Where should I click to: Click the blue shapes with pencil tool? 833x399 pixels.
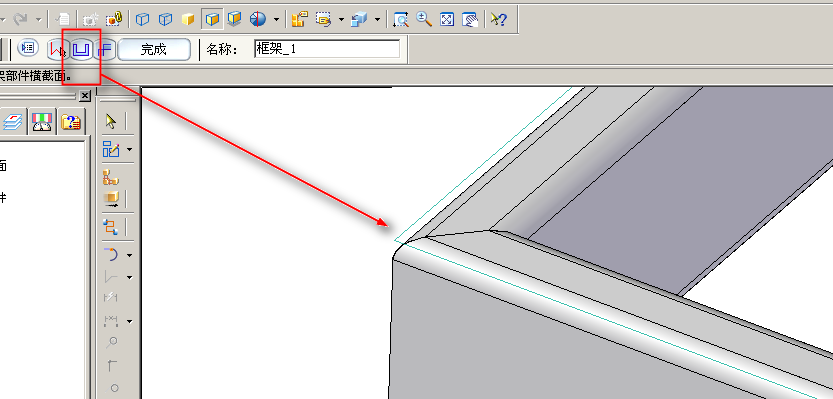tap(111, 149)
